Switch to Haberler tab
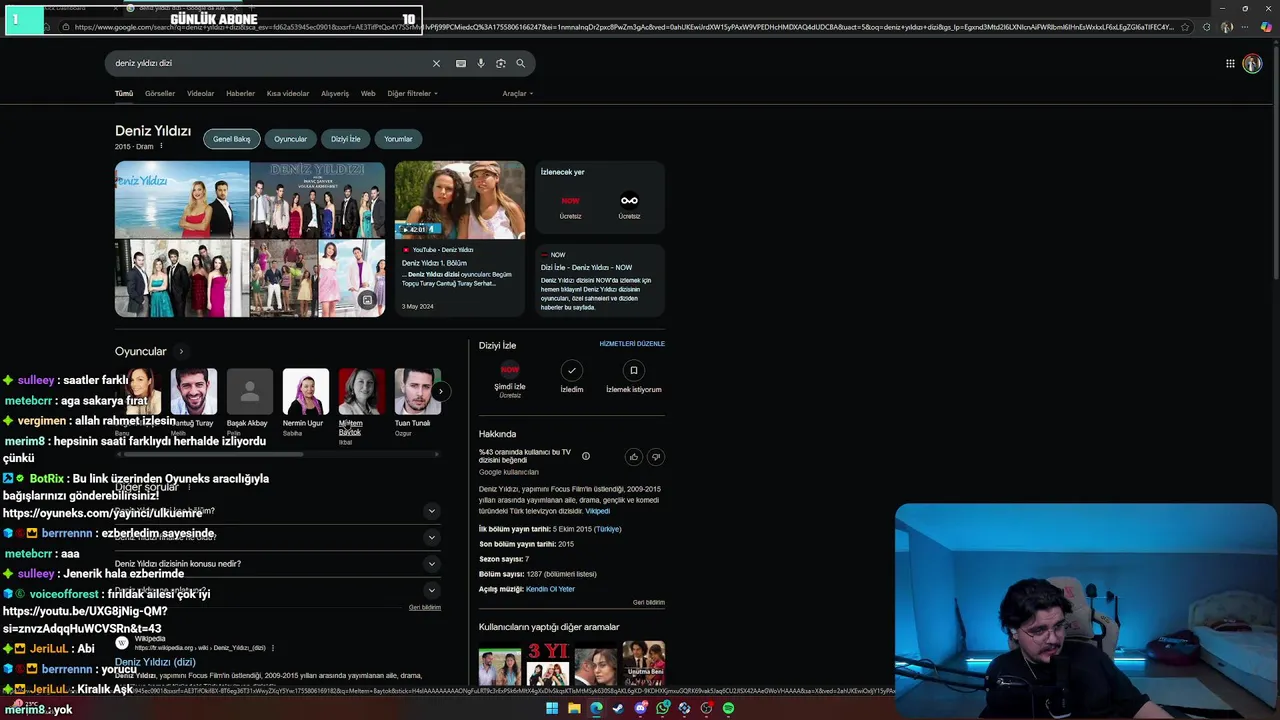This screenshot has height=720, width=1280. pyautogui.click(x=241, y=93)
